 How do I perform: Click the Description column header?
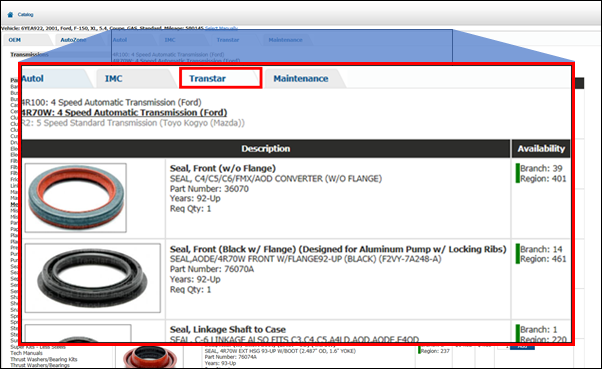click(266, 149)
